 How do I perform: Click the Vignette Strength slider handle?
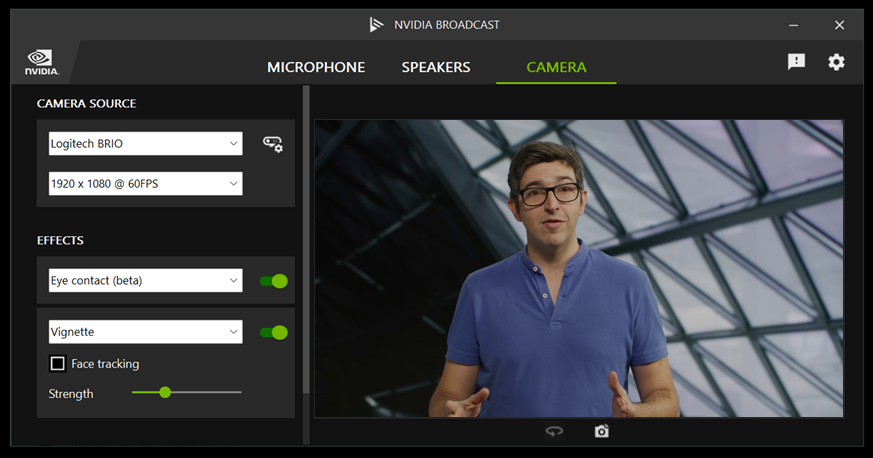165,393
